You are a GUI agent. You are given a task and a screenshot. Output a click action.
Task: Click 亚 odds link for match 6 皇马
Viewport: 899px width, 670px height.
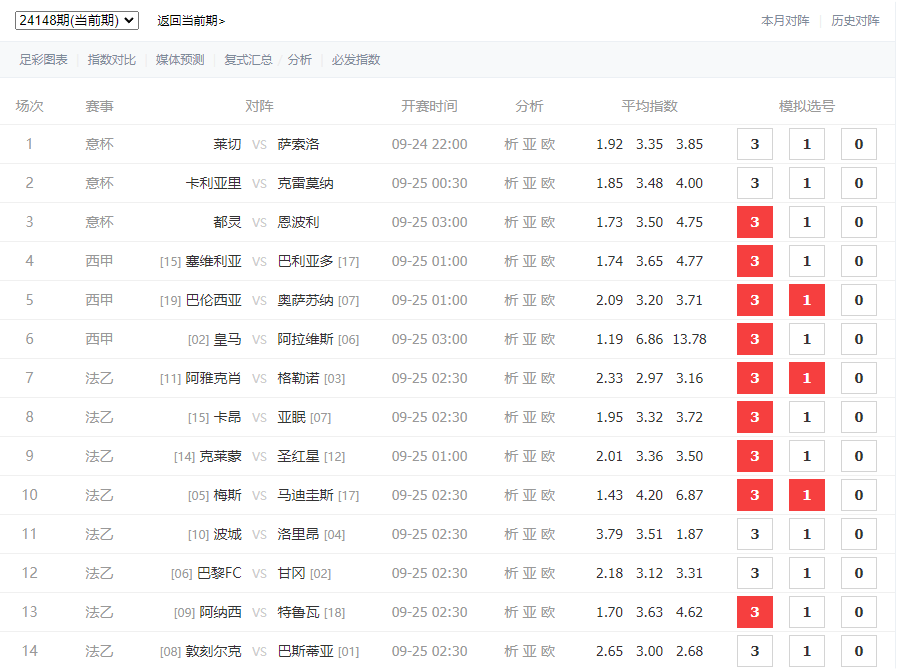pyautogui.click(x=529, y=339)
